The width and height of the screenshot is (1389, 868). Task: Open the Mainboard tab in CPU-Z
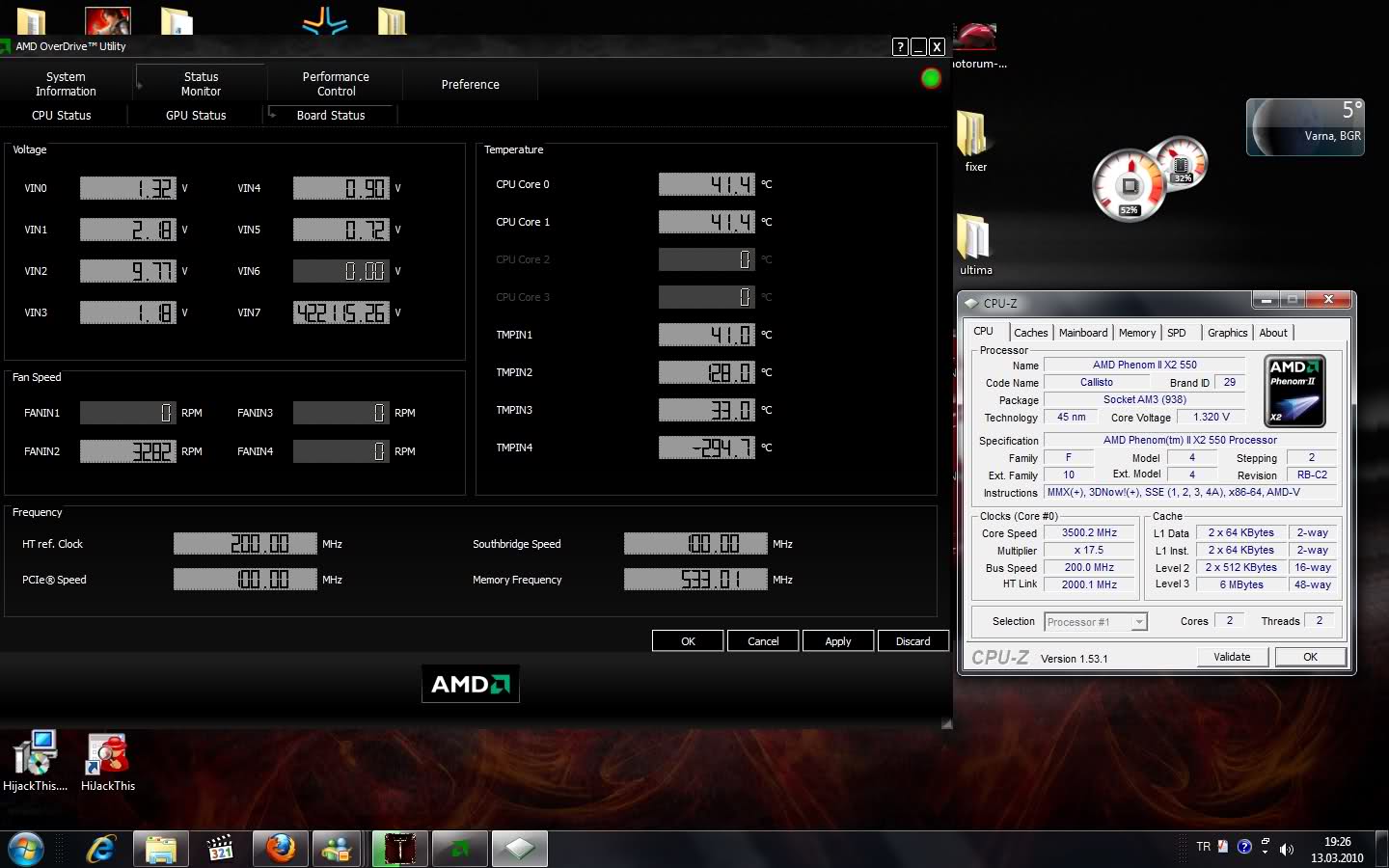tap(1083, 333)
